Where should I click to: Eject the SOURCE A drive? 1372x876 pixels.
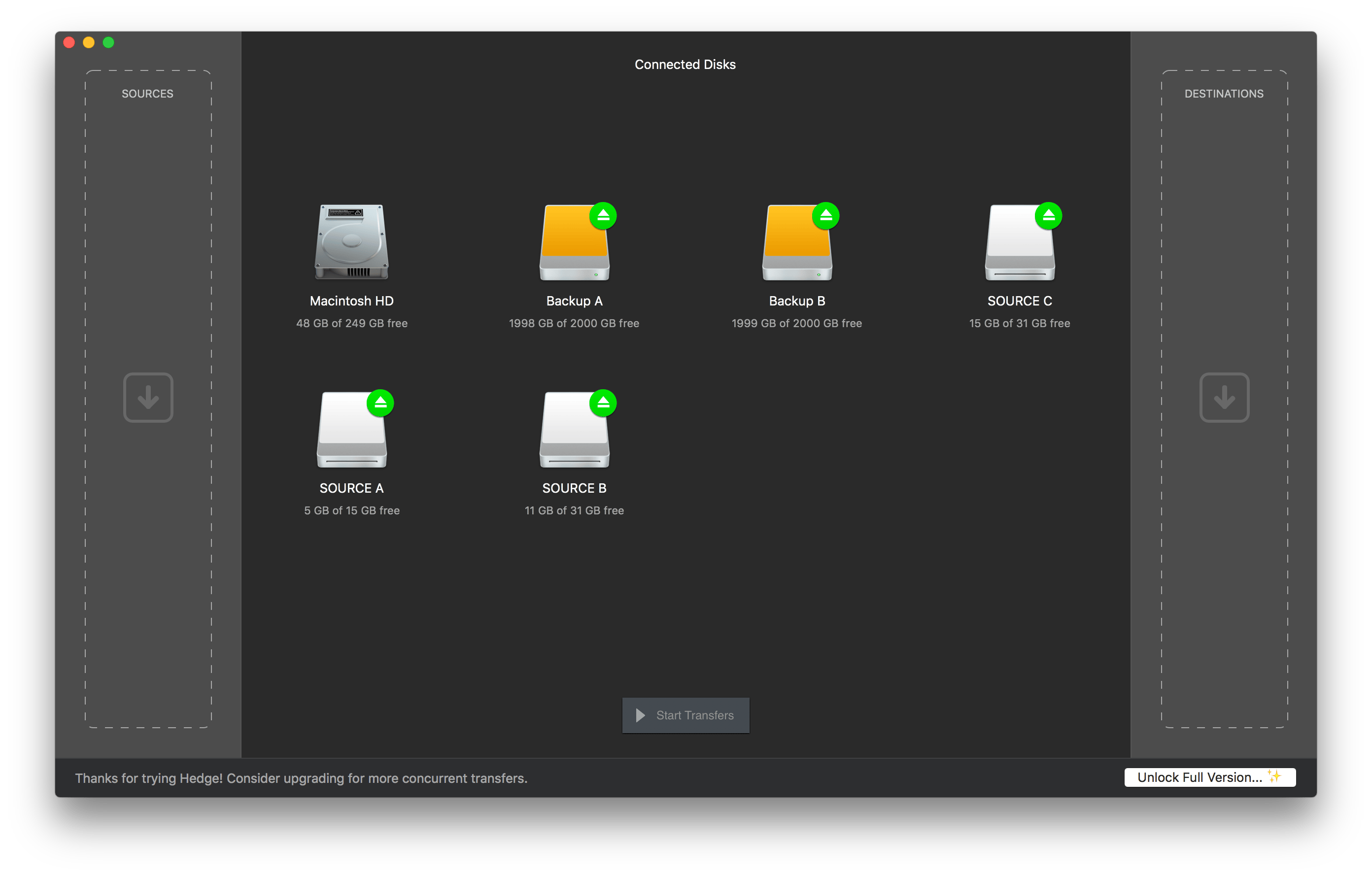[x=380, y=403]
